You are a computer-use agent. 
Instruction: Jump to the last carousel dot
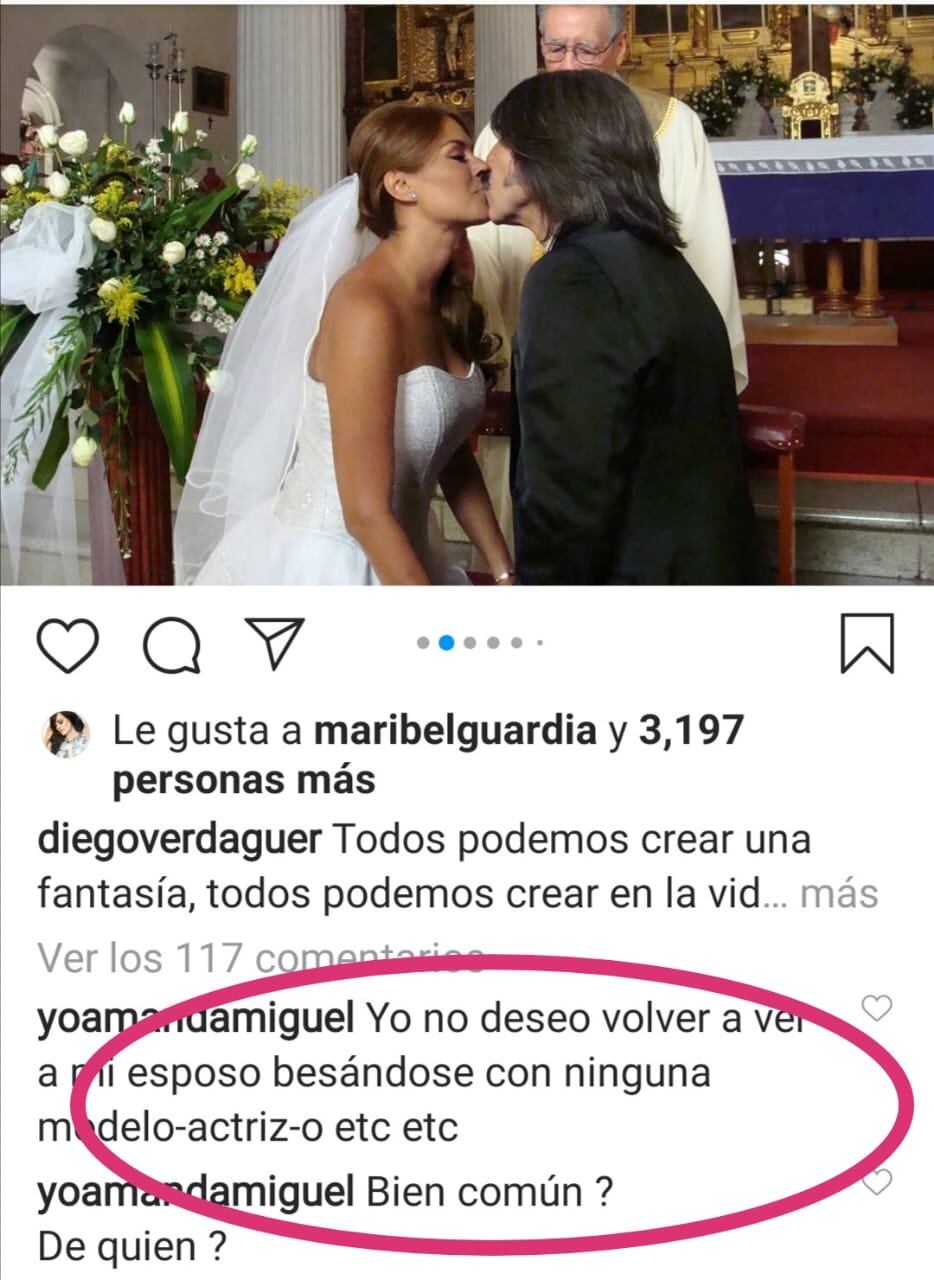pyautogui.click(x=540, y=643)
